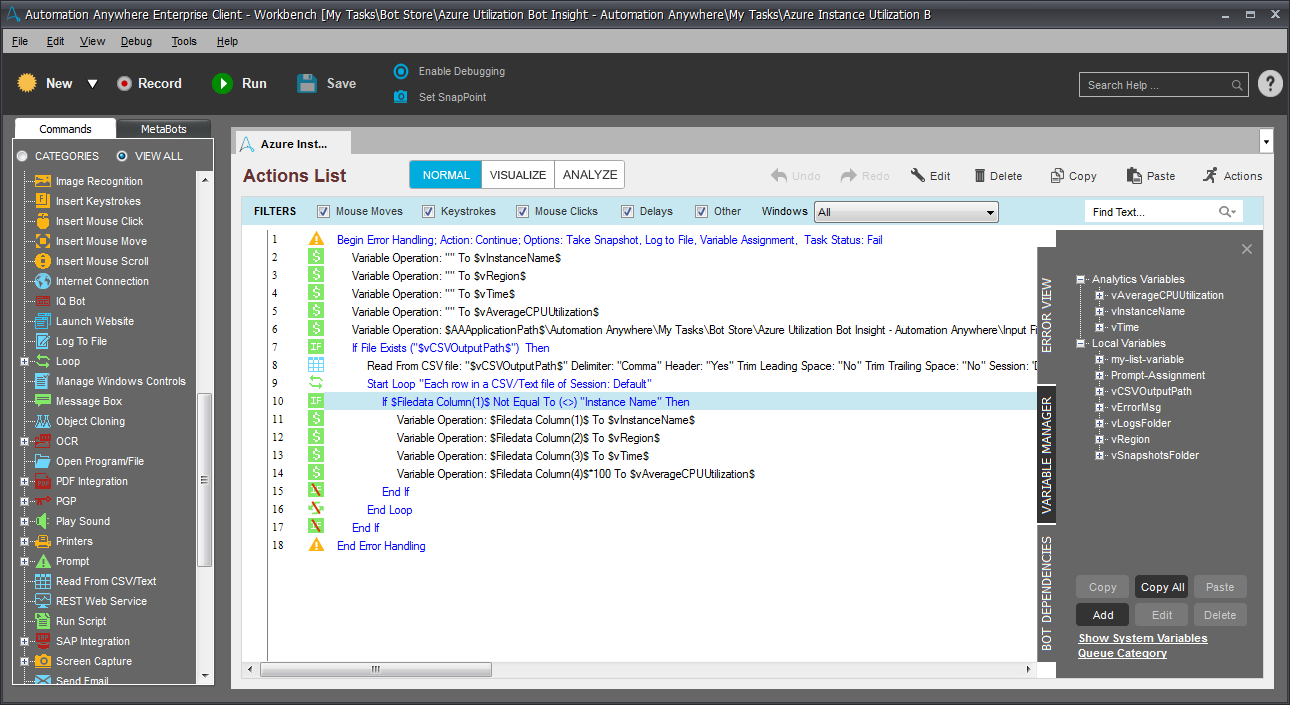Toggle the Keystrokes filter checkbox

pyautogui.click(x=428, y=212)
